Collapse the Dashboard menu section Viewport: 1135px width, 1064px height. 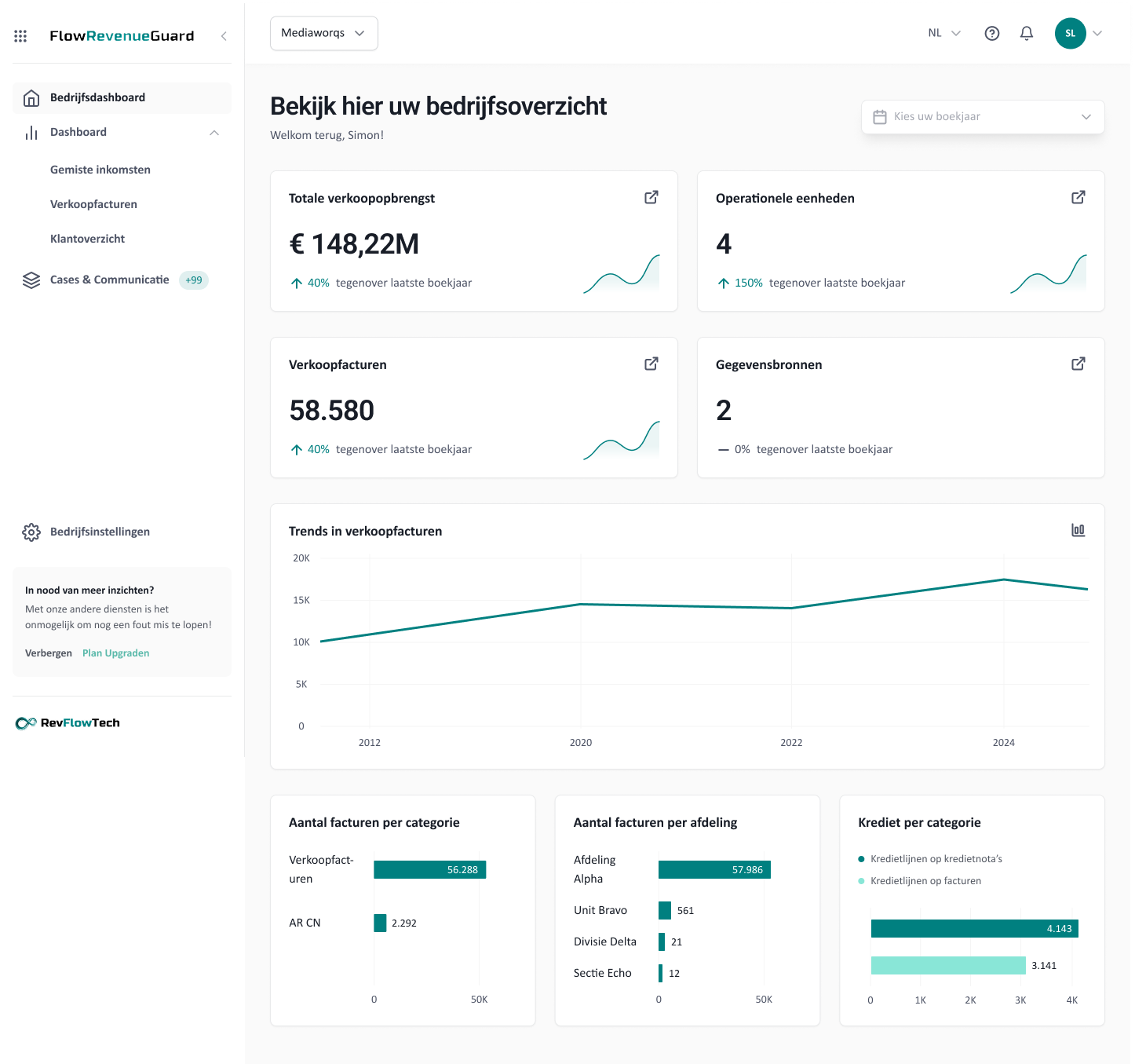(214, 133)
